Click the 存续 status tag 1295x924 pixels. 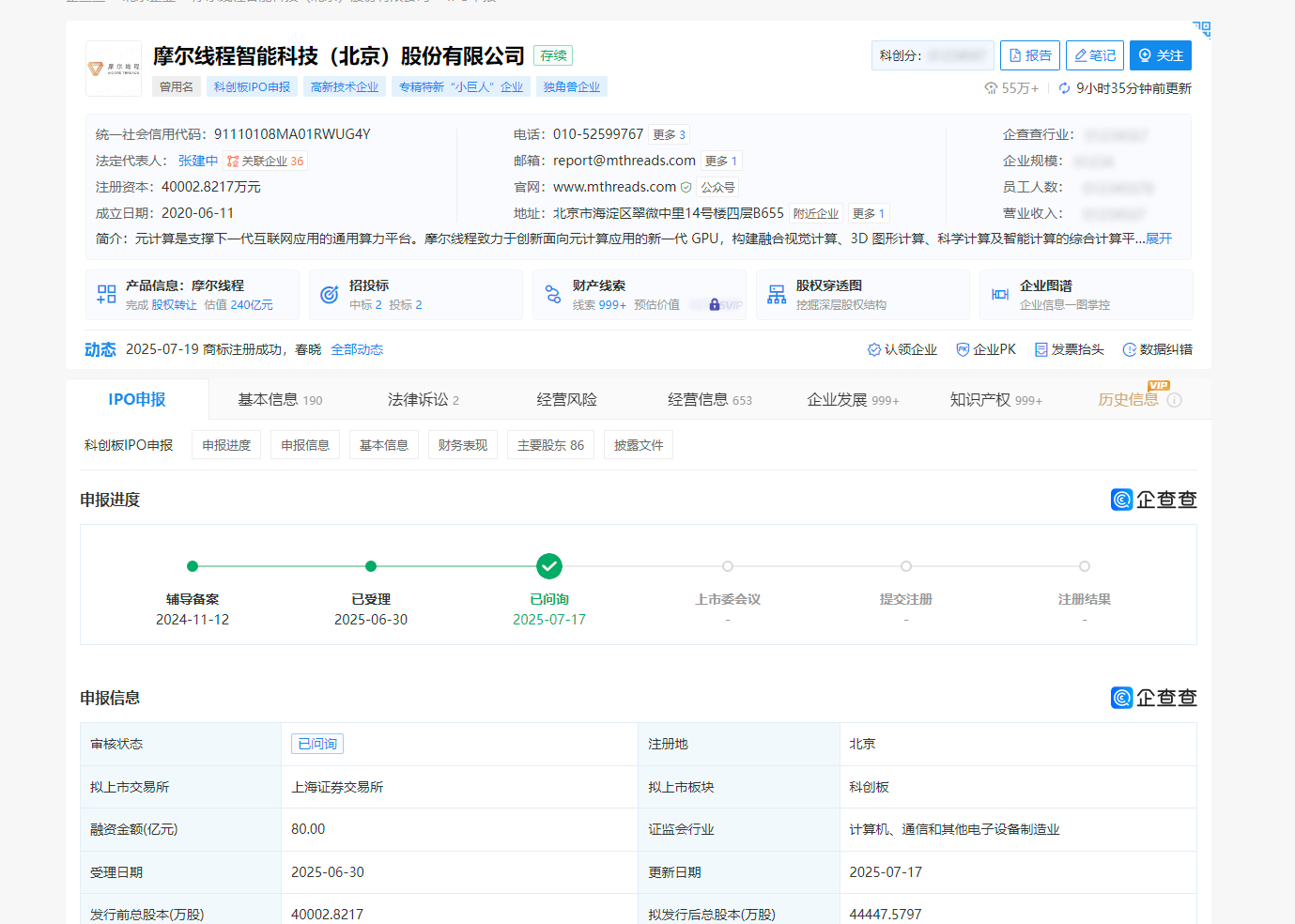(553, 55)
